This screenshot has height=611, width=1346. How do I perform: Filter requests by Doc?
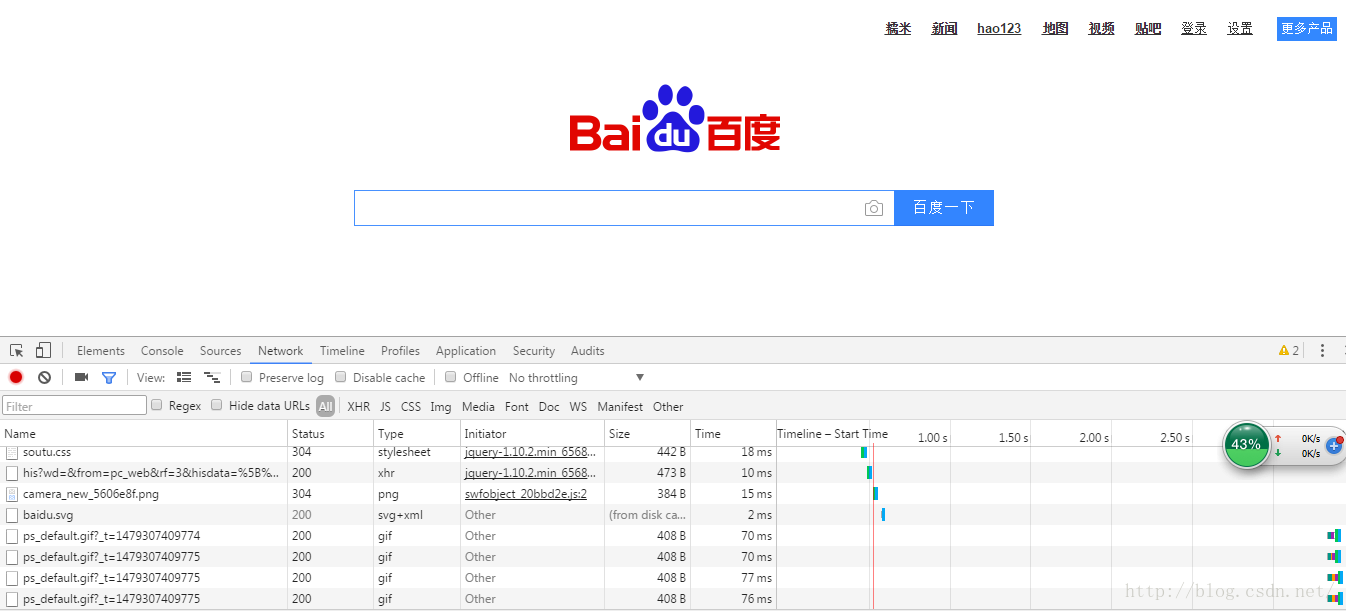pyautogui.click(x=549, y=407)
